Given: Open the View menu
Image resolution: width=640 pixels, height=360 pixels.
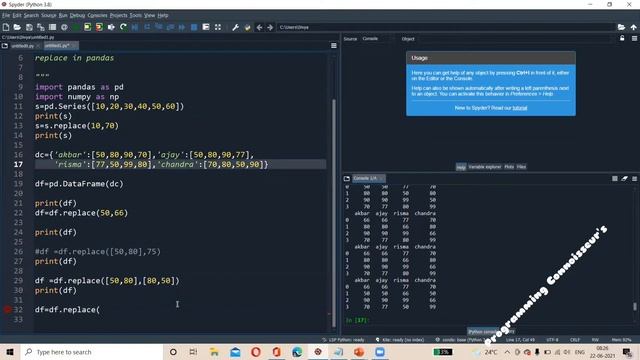Looking at the screenshot, I should click(x=149, y=15).
